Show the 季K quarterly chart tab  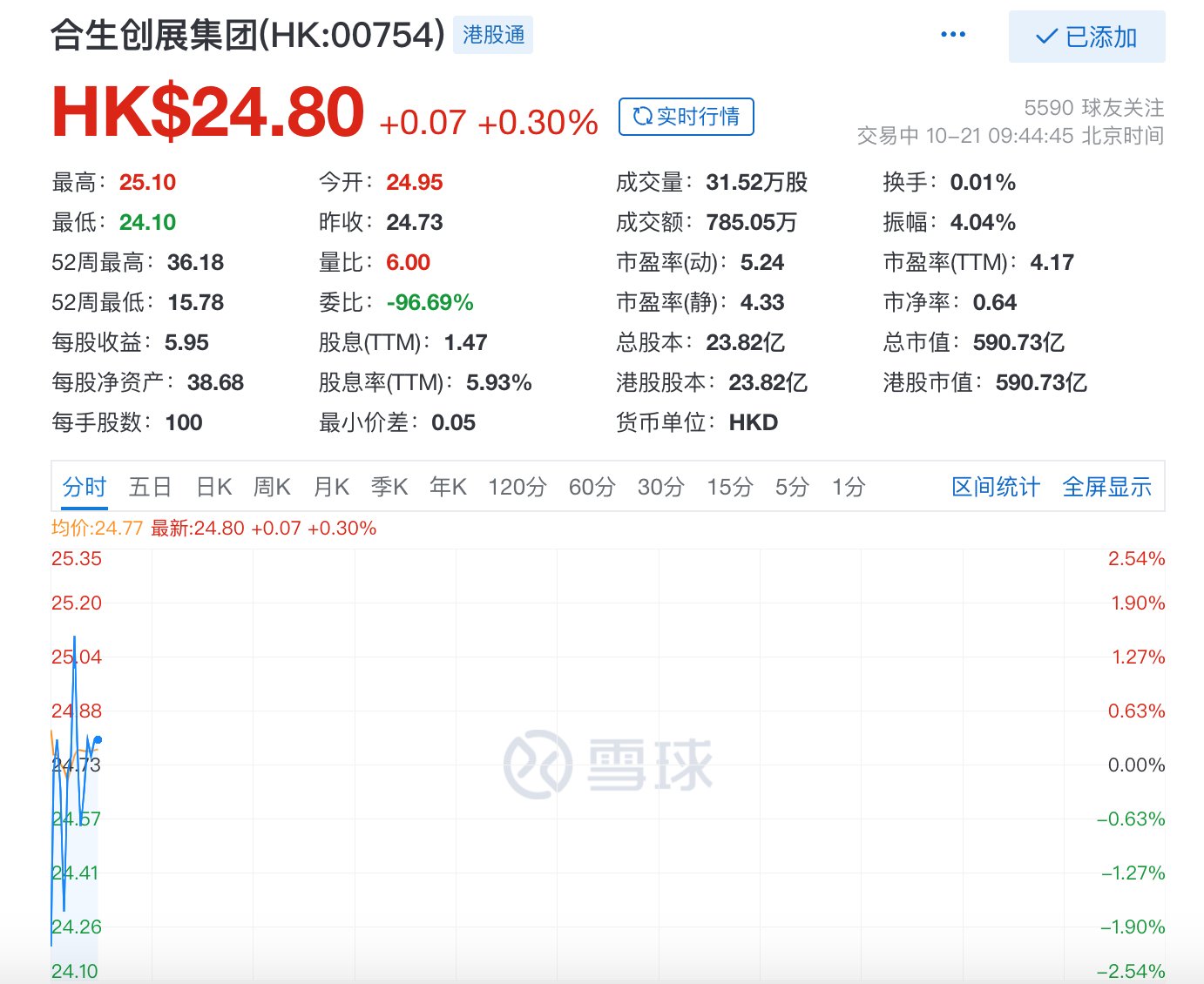coord(389,487)
